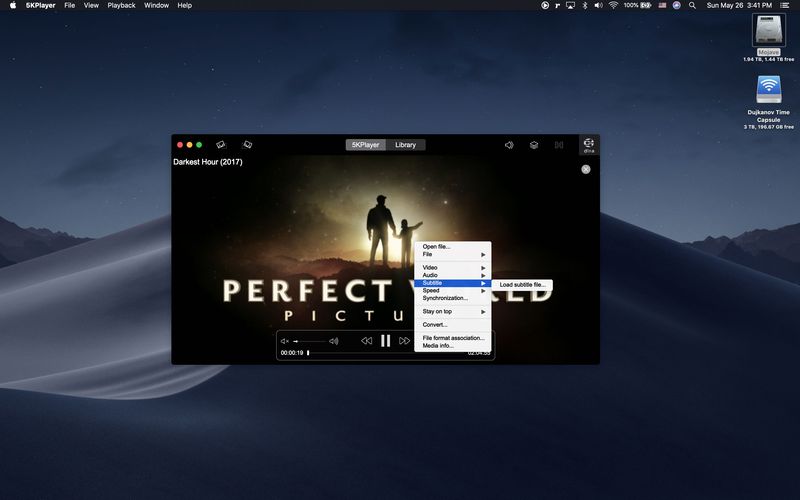800x500 pixels.
Task: Open system volume menu bar icon
Action: click(x=598, y=5)
